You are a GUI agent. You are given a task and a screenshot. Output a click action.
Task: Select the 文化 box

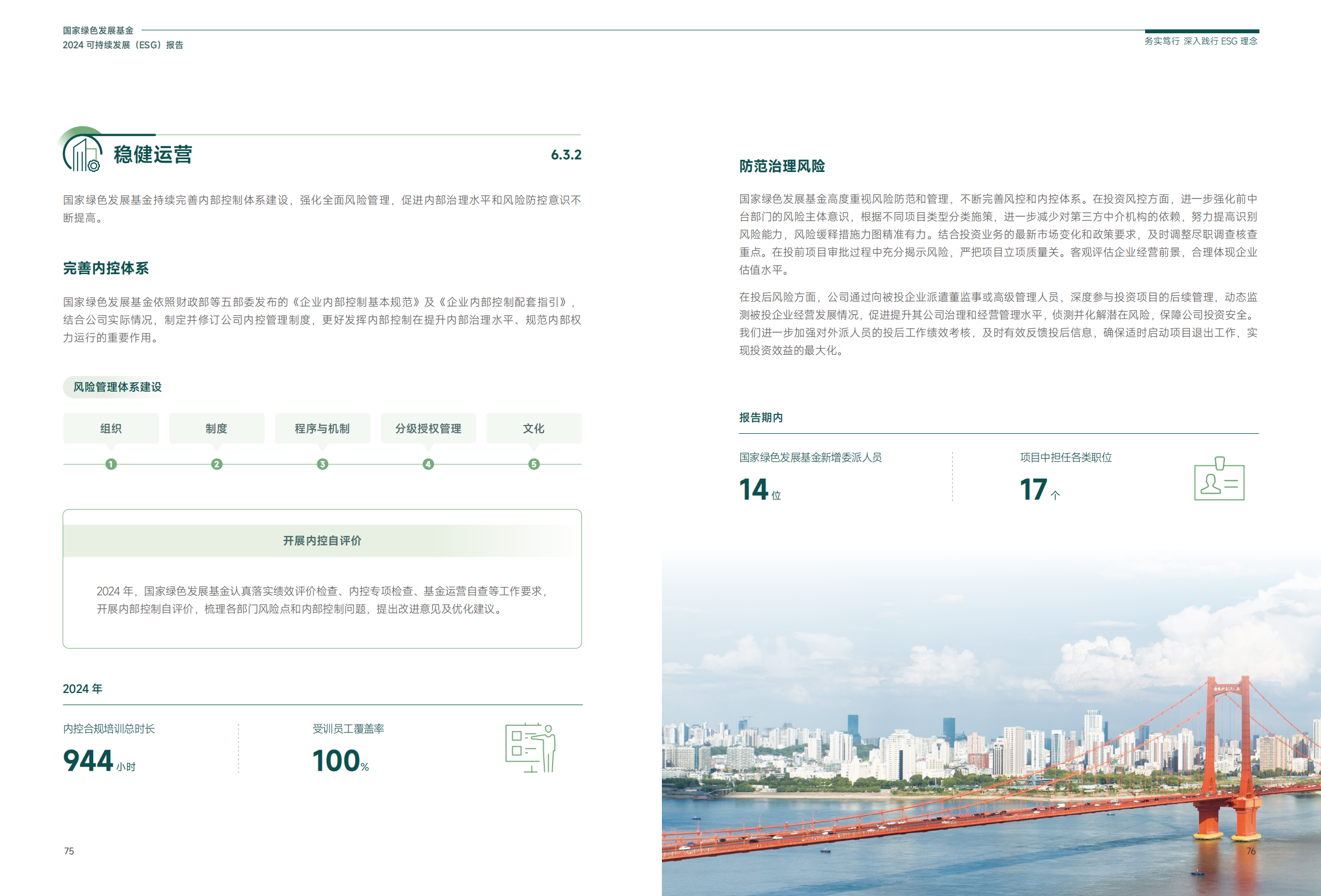click(x=534, y=428)
